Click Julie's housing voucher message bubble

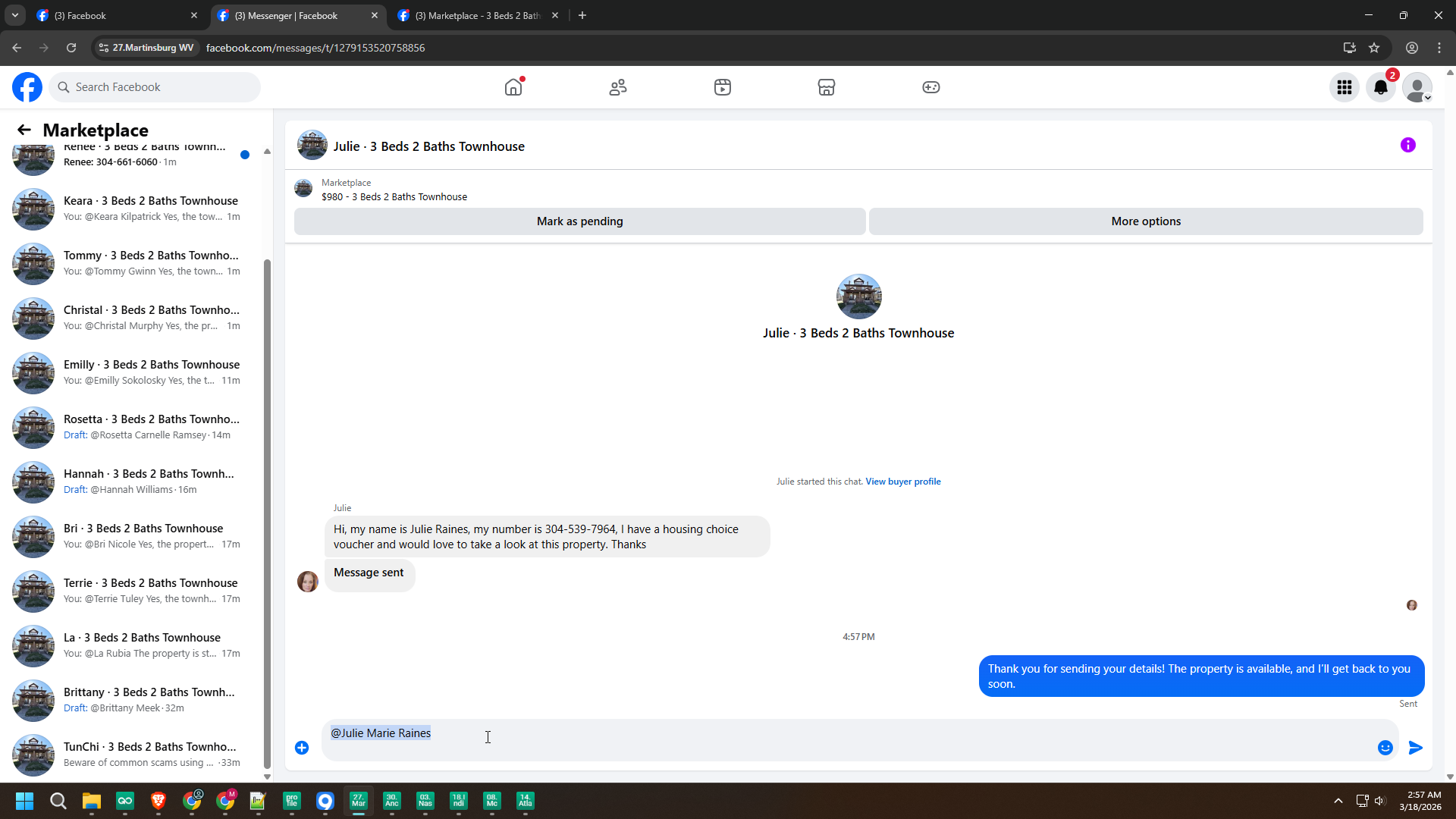[x=547, y=537]
